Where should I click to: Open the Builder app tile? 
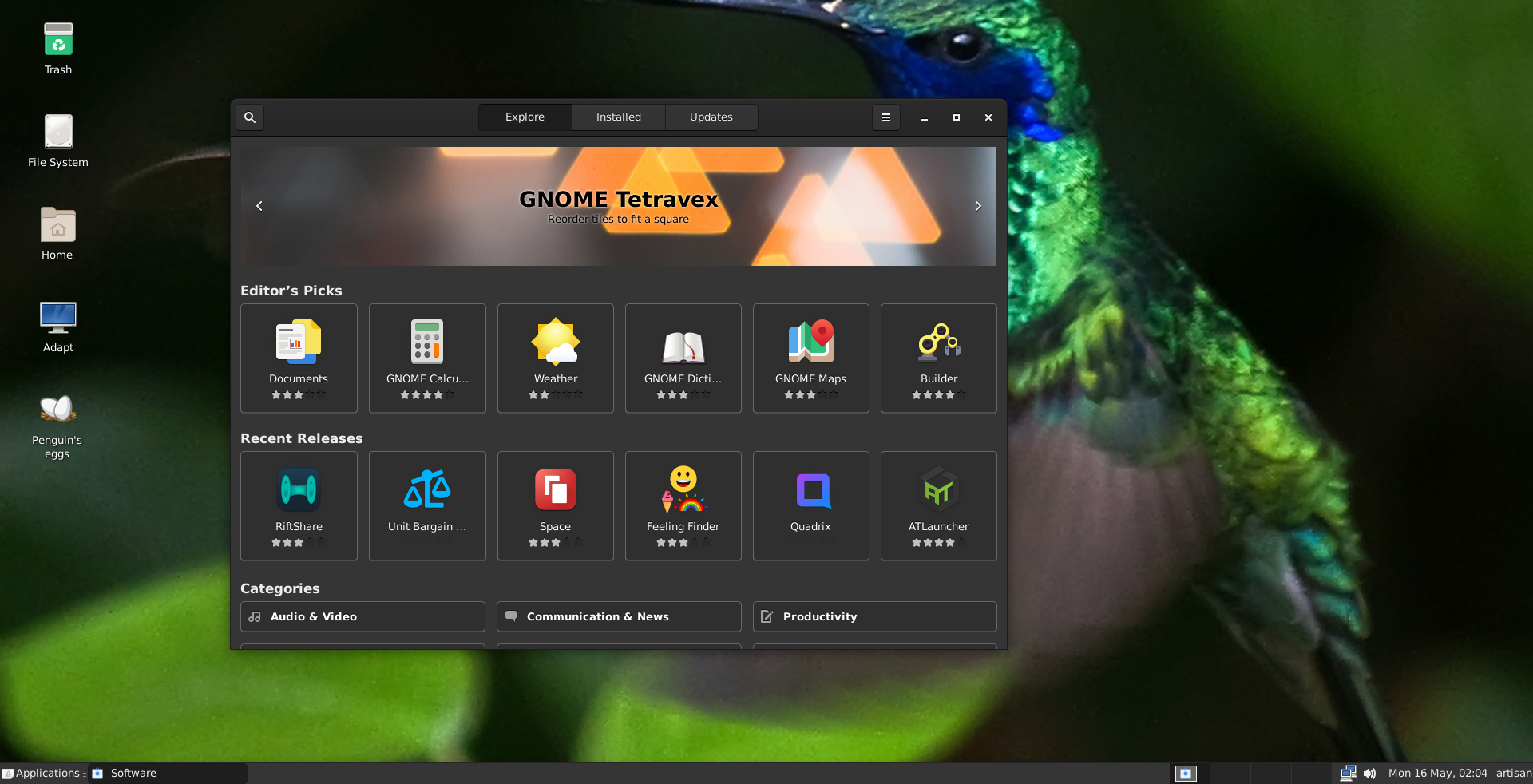[939, 358]
